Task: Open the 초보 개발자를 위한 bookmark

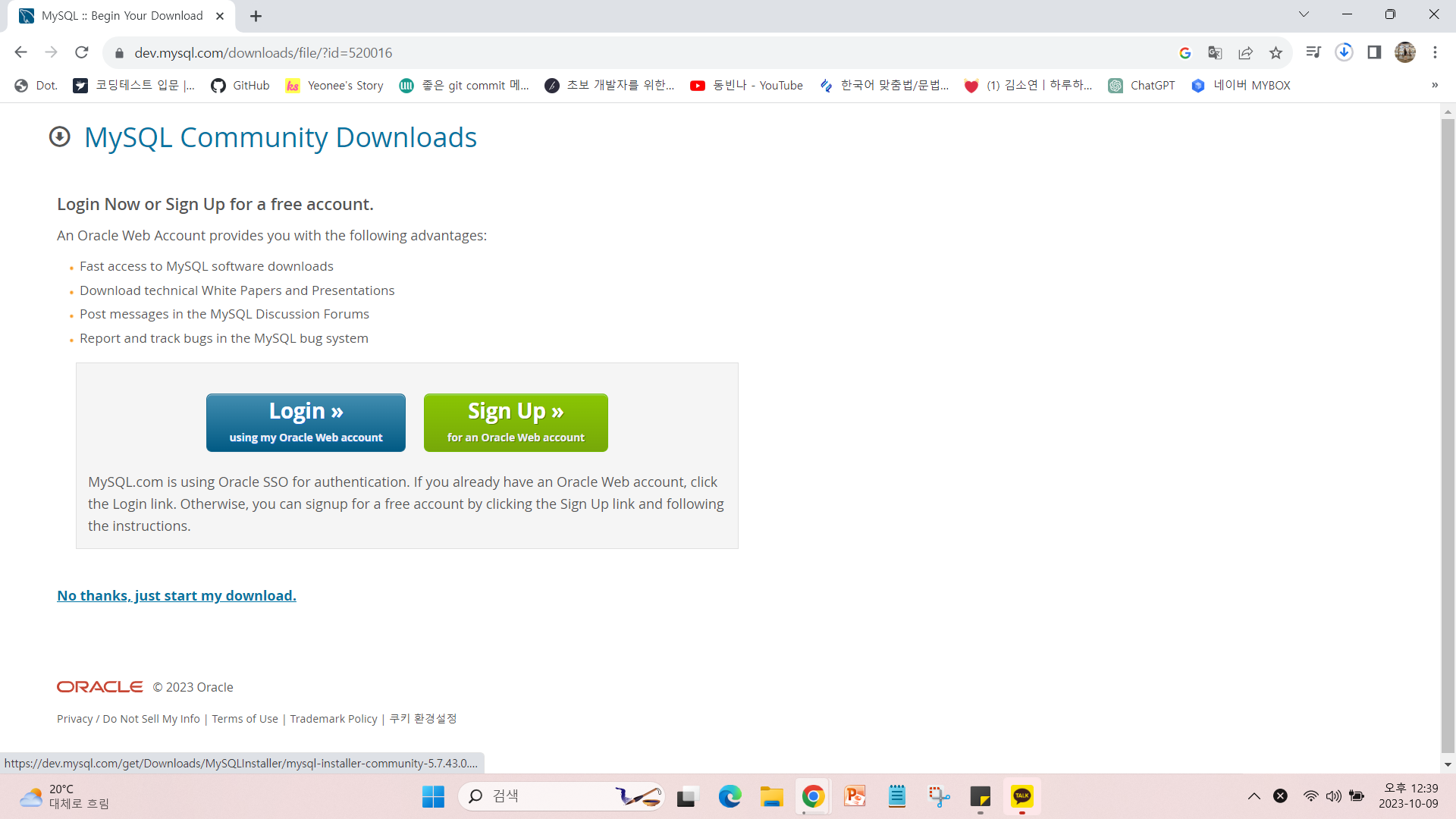Action: [x=609, y=86]
